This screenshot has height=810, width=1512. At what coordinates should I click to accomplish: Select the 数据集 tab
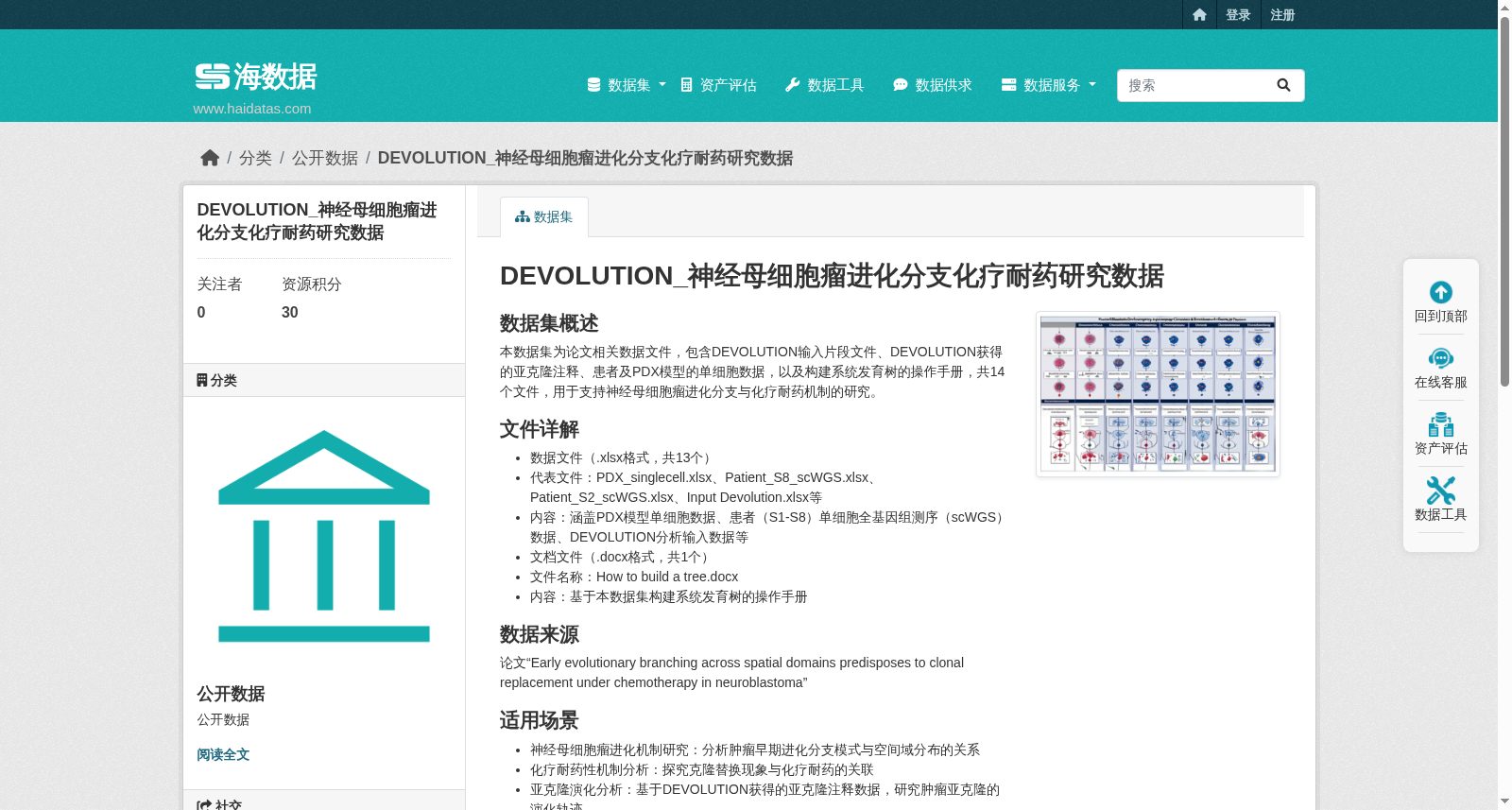pyautogui.click(x=544, y=216)
